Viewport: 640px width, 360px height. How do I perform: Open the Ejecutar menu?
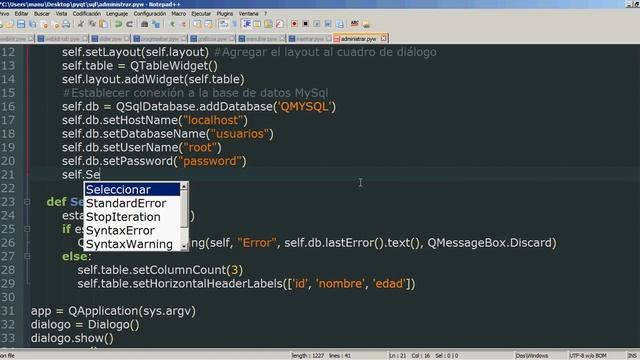pyautogui.click(x=201, y=13)
